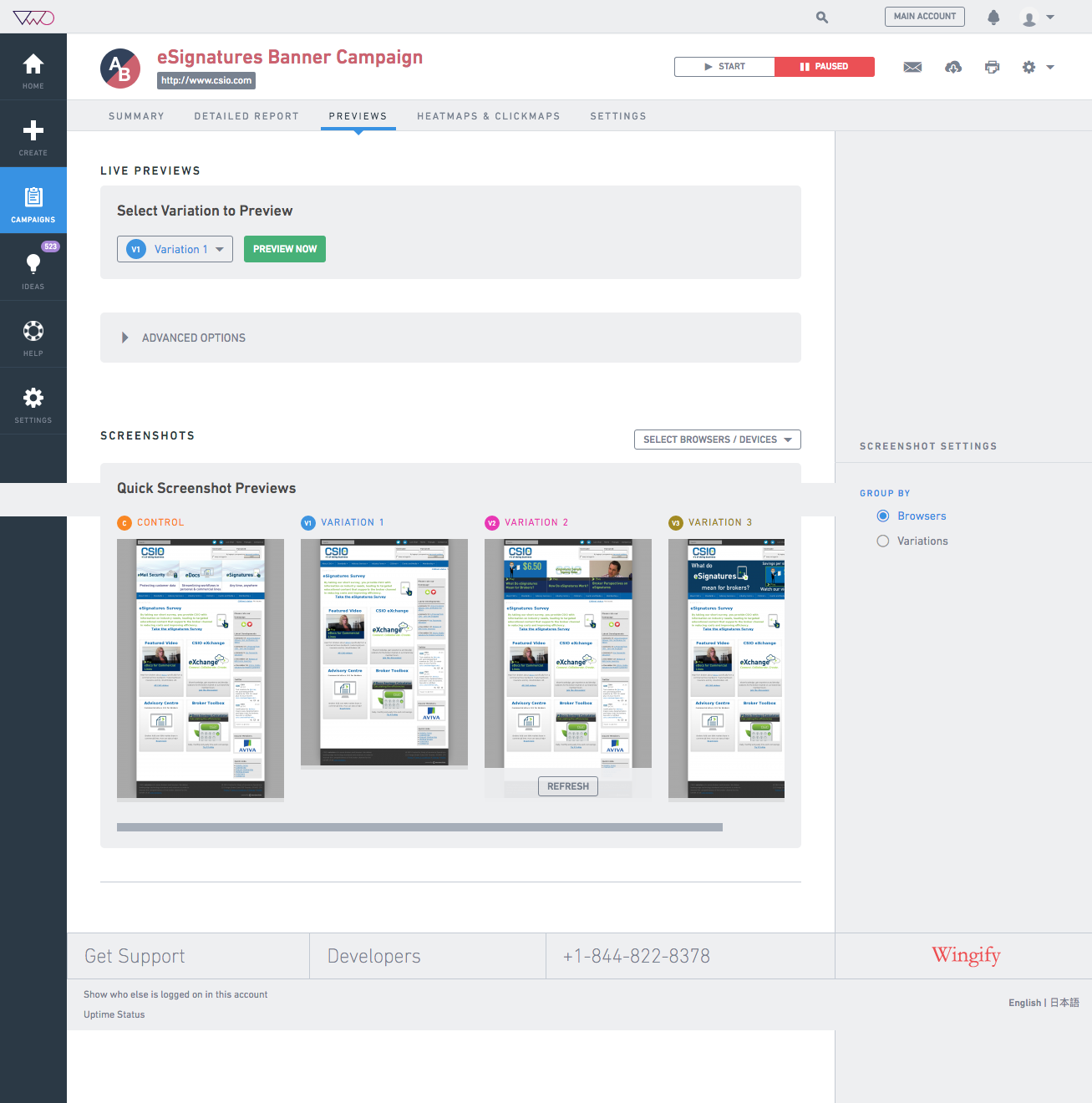Open Heatmaps & Clickmaps tab
This screenshot has width=1092, height=1103.
[489, 116]
